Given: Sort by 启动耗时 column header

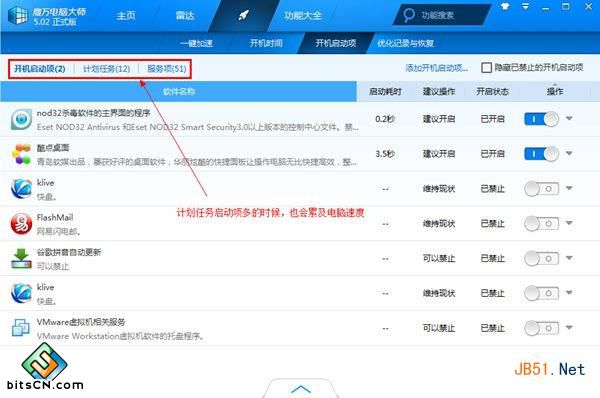Looking at the screenshot, I should [385, 91].
